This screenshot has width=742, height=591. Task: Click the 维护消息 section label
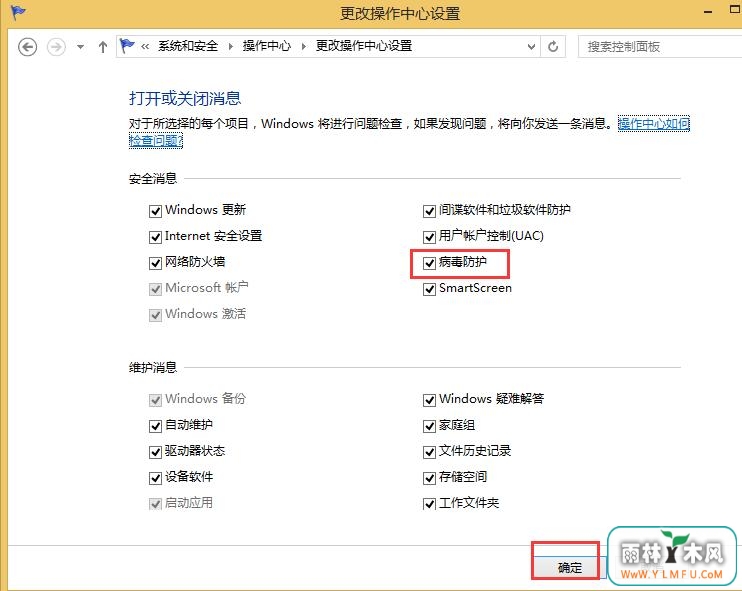tap(153, 368)
